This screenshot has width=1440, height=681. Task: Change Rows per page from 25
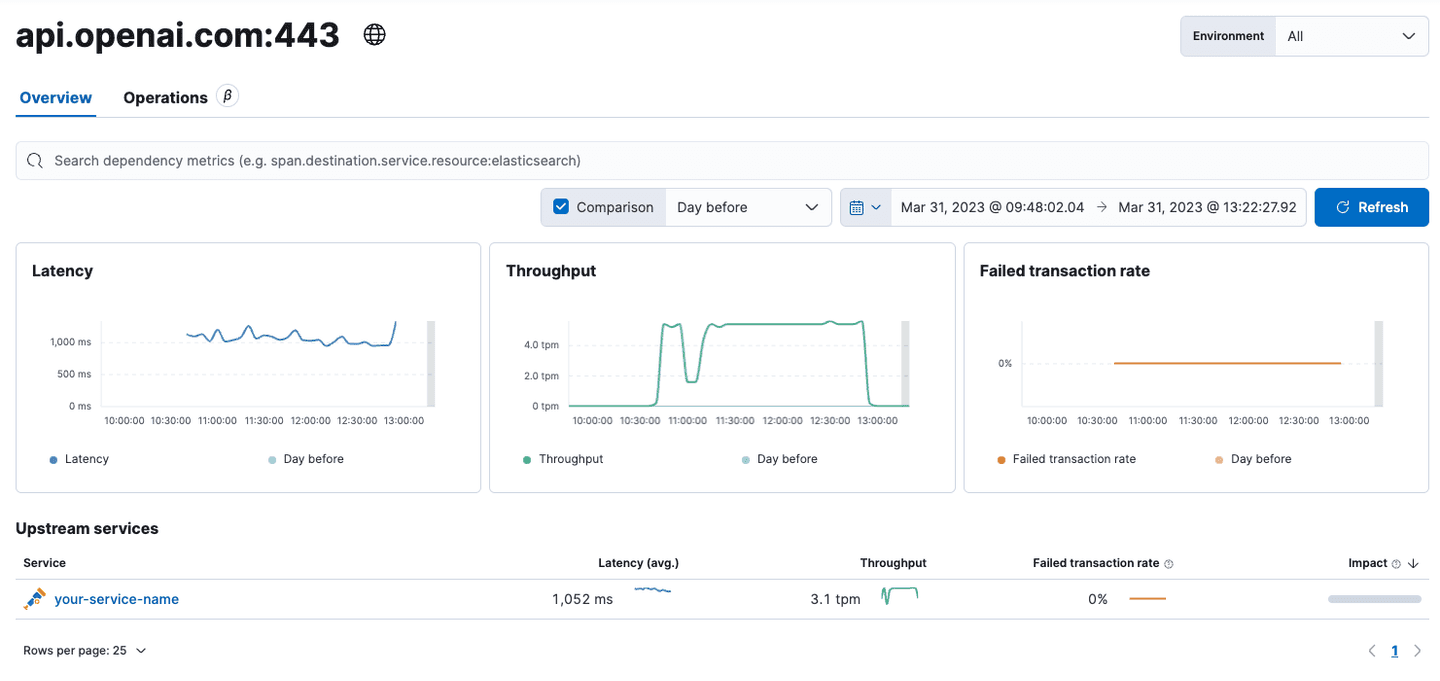[85, 650]
